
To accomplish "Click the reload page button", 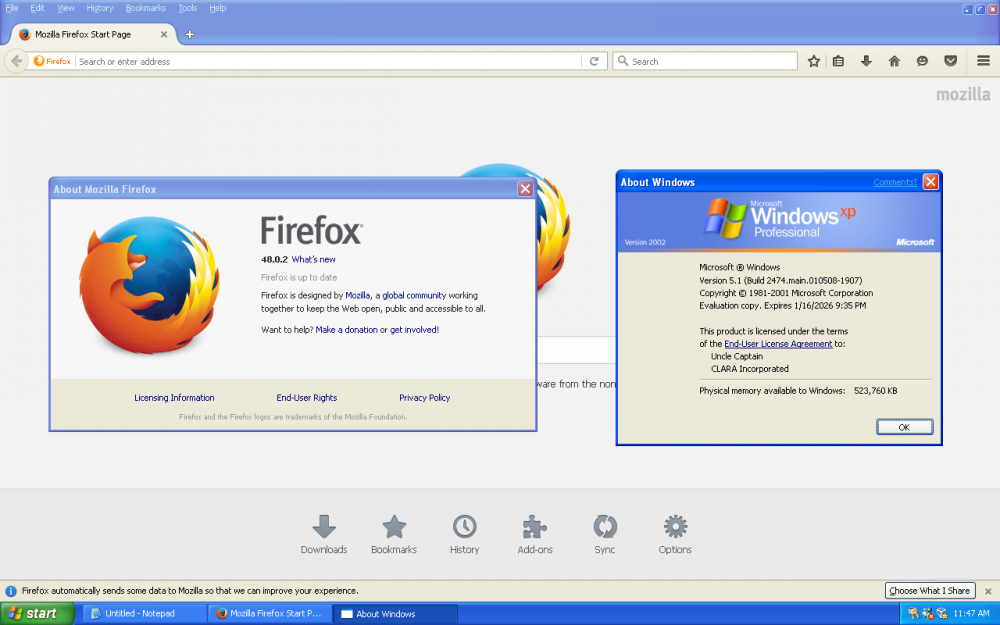I will (594, 61).
